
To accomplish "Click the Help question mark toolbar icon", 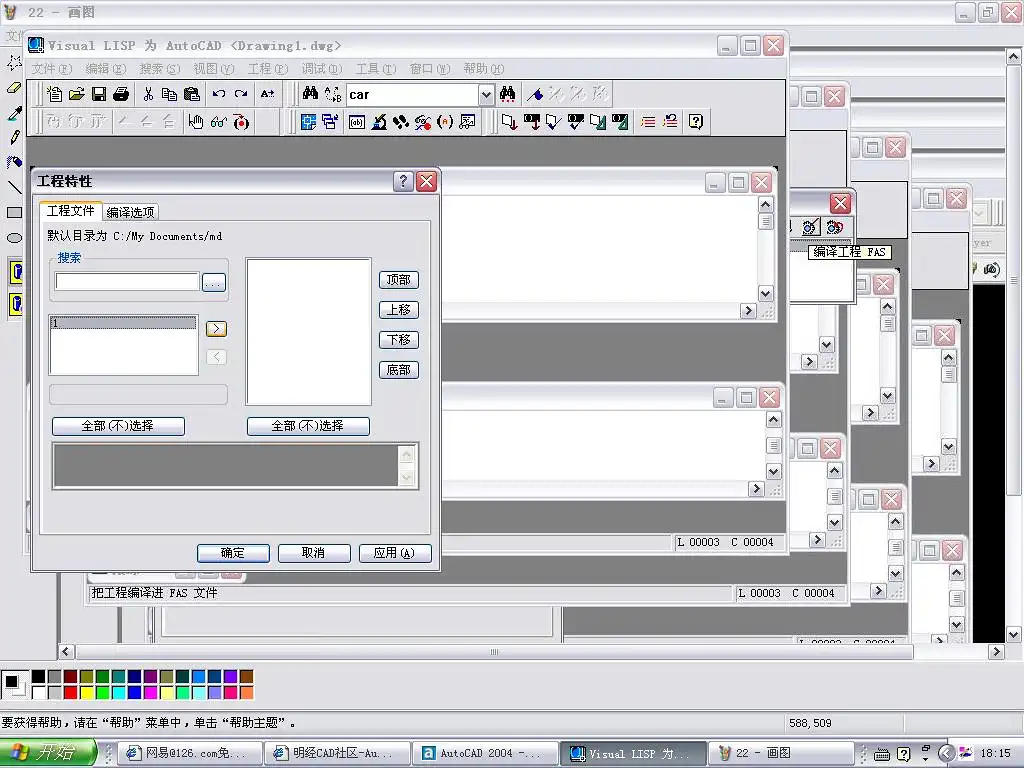I will tap(696, 121).
